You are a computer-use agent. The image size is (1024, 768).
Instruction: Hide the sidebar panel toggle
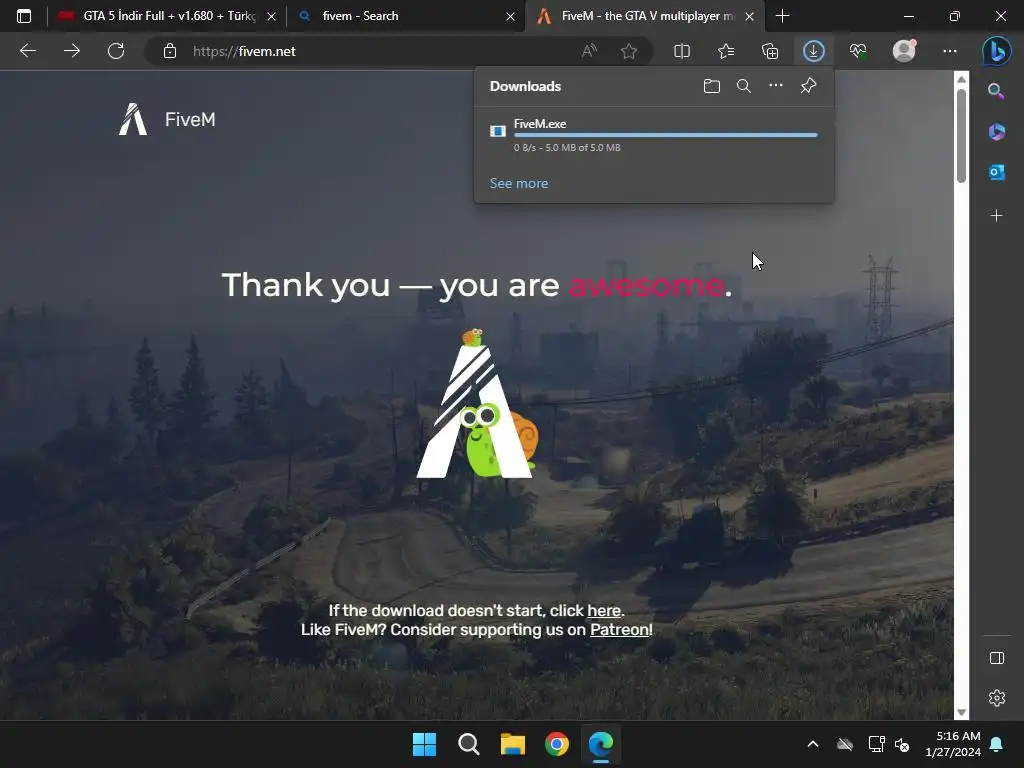pos(997,658)
